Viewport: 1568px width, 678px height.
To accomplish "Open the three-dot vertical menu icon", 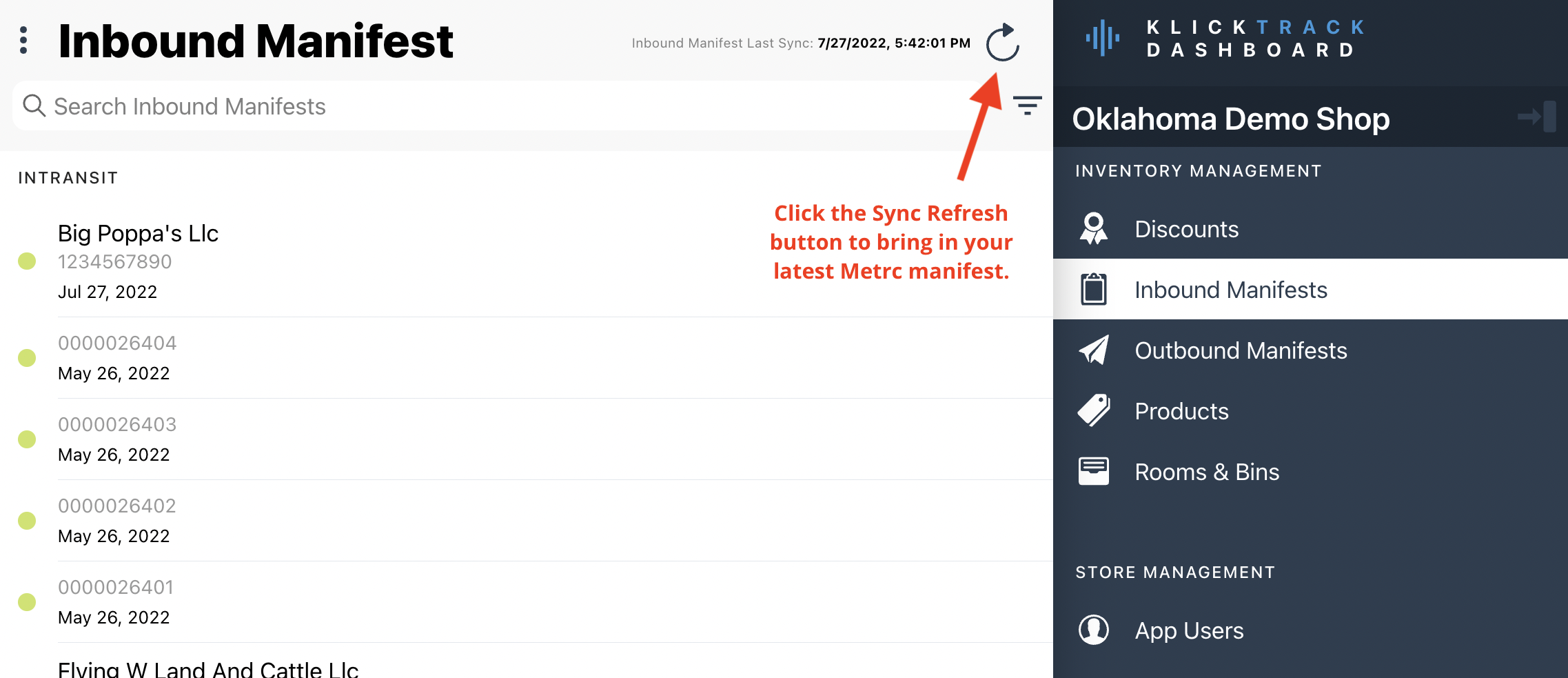I will coord(24,41).
